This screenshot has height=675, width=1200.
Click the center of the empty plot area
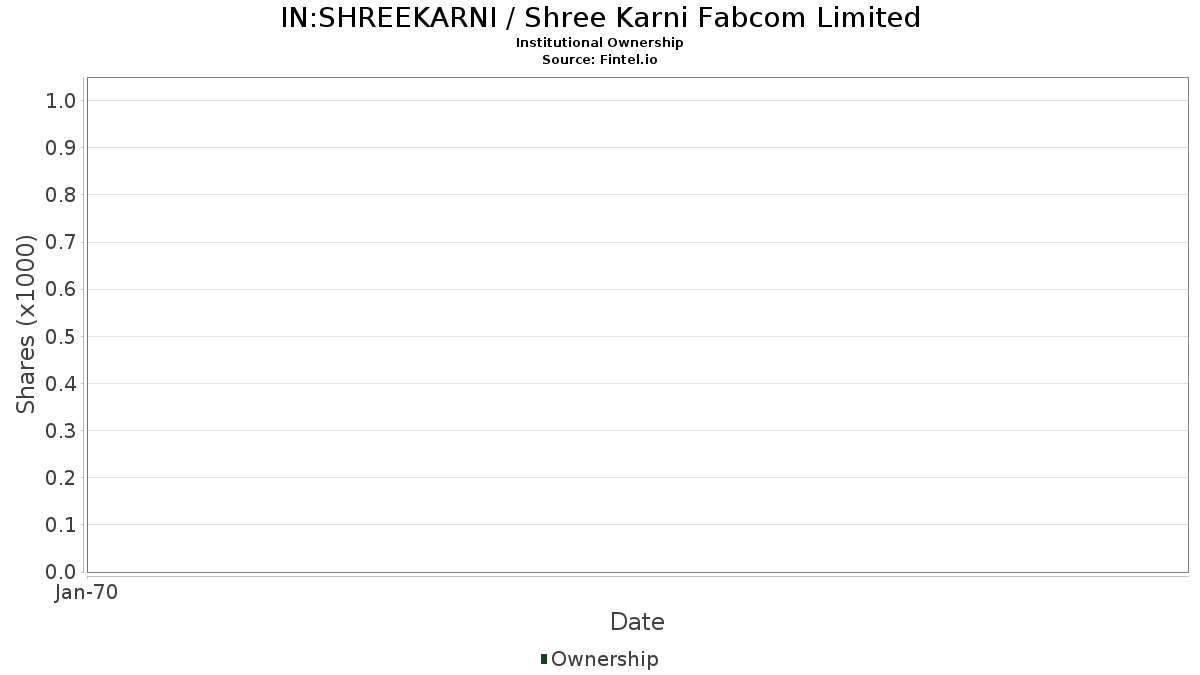[637, 324]
